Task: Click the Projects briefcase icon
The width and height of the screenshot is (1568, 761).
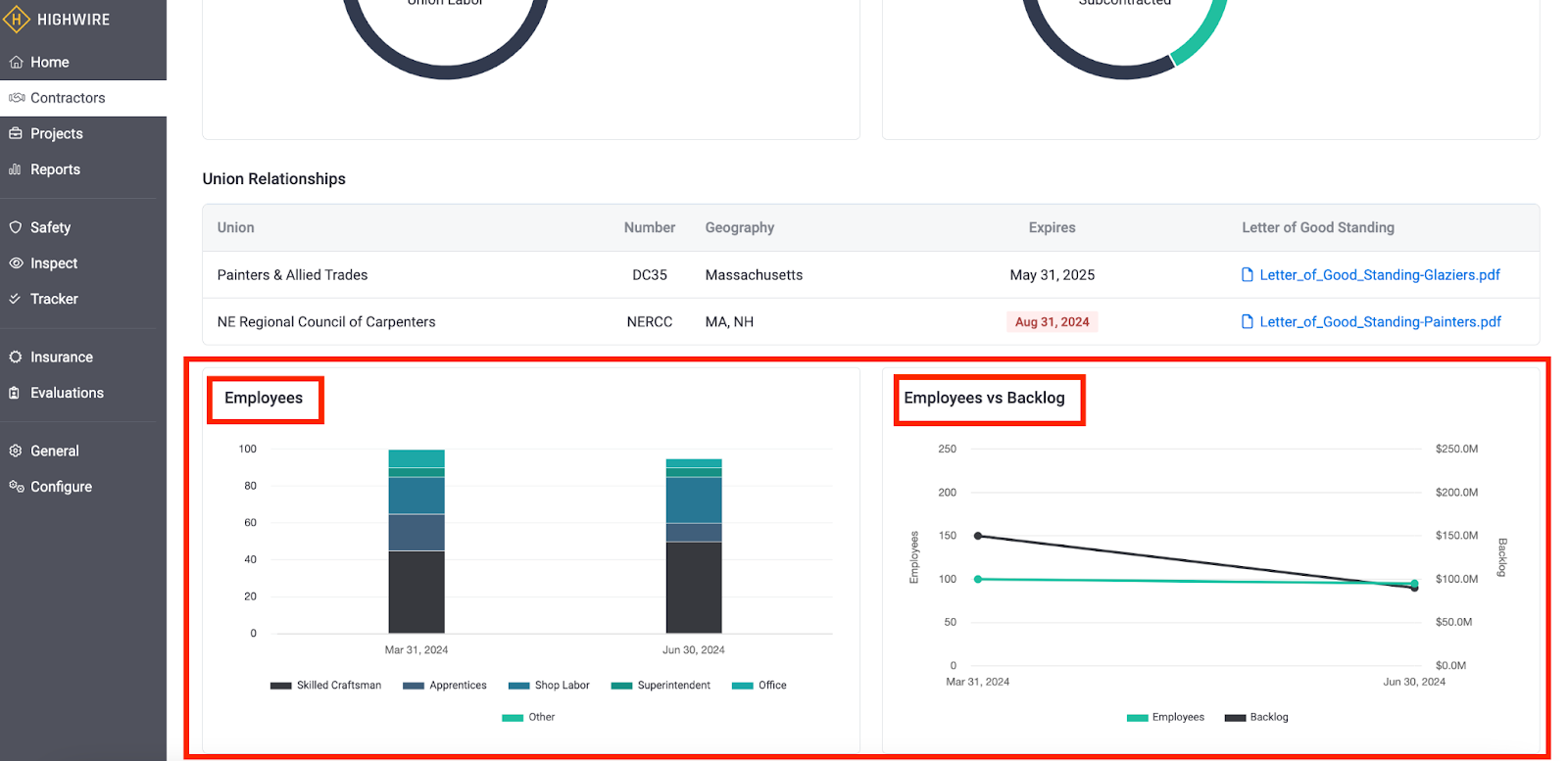Action: click(x=16, y=134)
